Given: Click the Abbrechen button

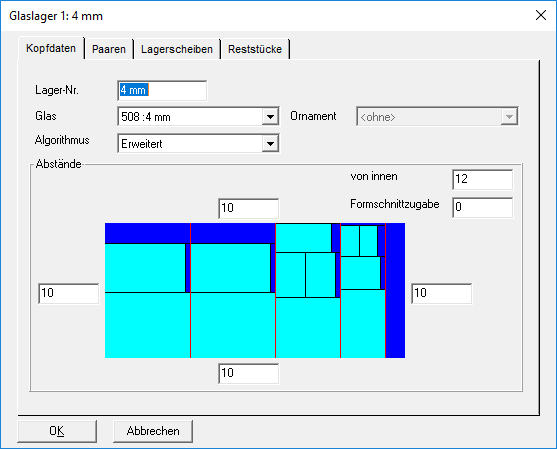Looking at the screenshot, I should [x=153, y=431].
